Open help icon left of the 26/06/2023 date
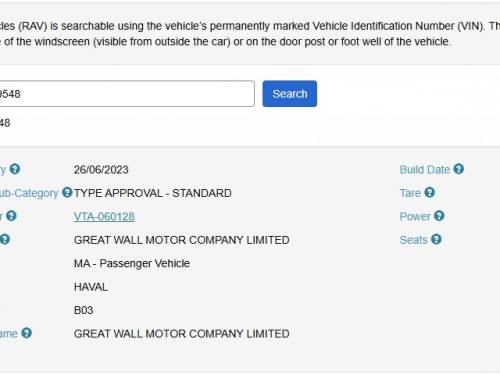 point(15,169)
